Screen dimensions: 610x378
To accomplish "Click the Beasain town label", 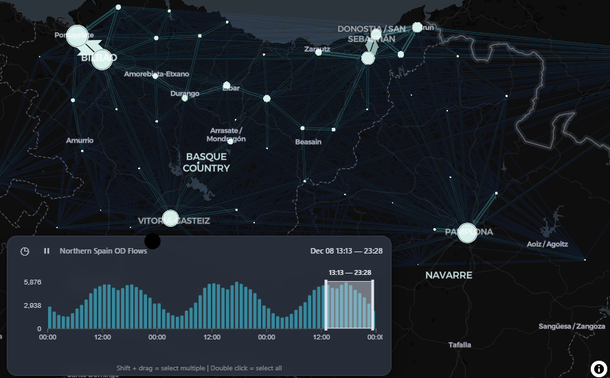I will coord(308,142).
